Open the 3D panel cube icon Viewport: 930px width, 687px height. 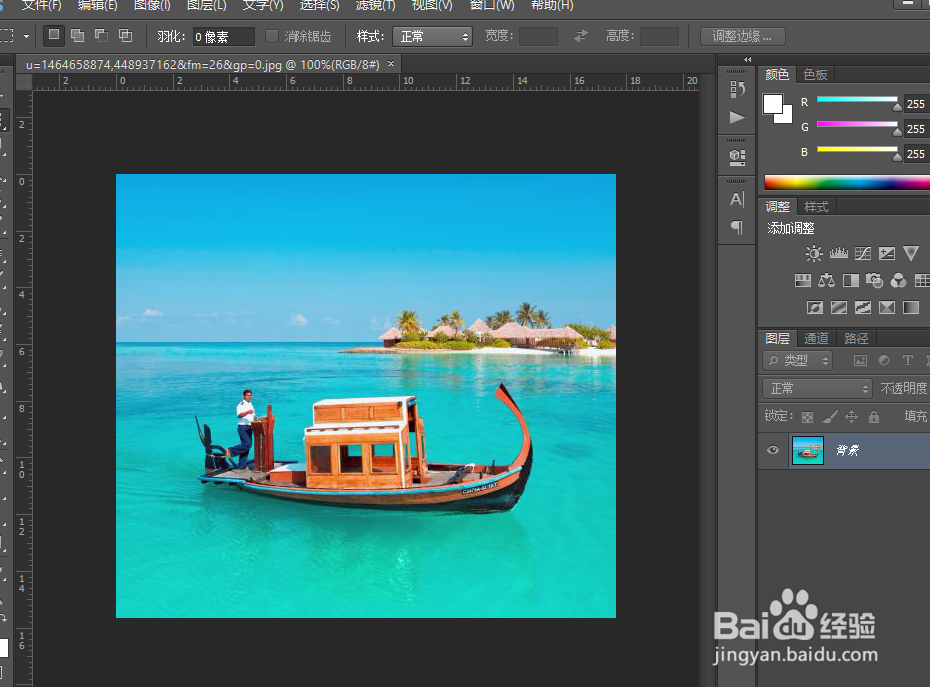[x=737, y=157]
